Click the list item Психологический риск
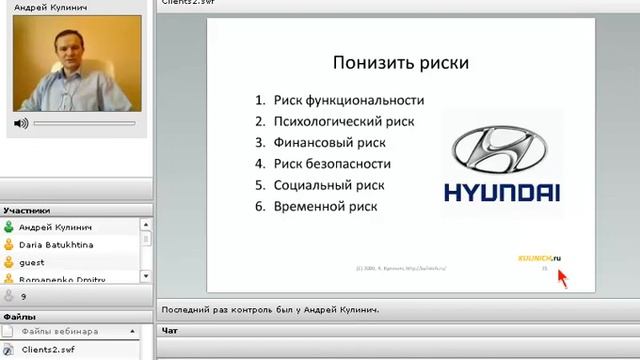 (x=344, y=121)
